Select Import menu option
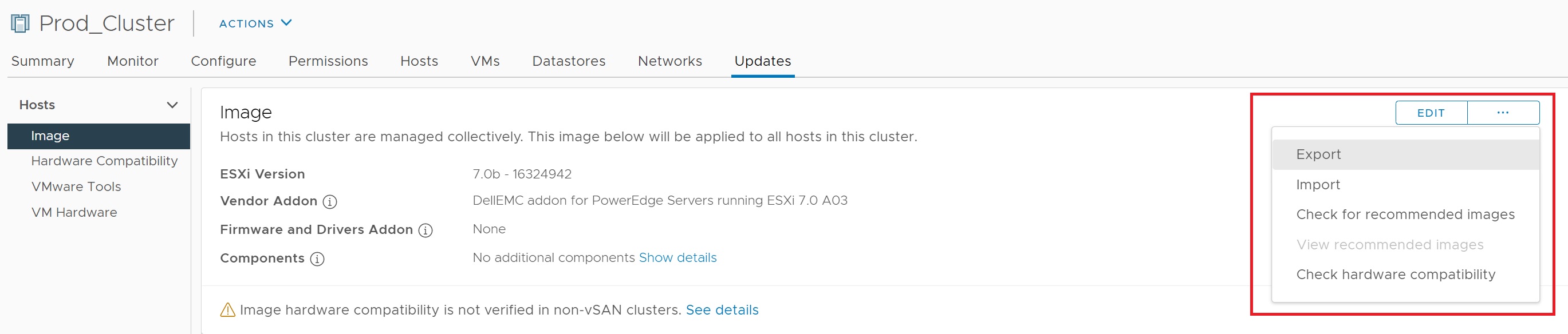The width and height of the screenshot is (1568, 334). click(1318, 184)
